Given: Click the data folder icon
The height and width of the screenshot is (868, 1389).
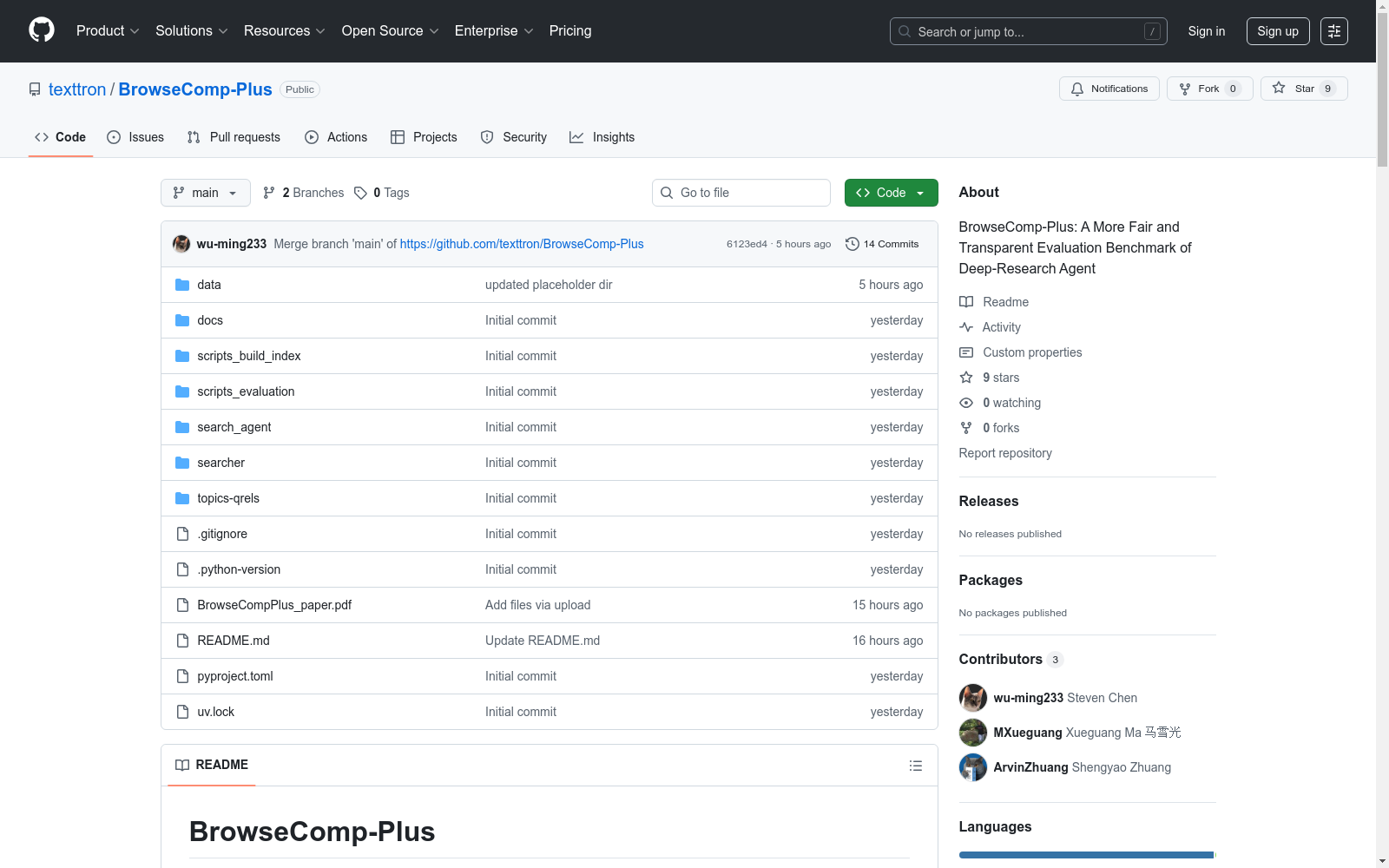Looking at the screenshot, I should (x=182, y=285).
